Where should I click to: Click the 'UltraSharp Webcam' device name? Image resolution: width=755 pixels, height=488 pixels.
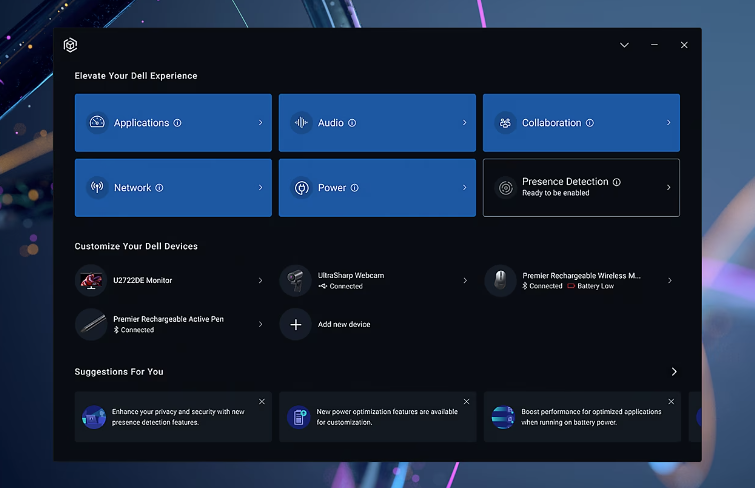351,275
